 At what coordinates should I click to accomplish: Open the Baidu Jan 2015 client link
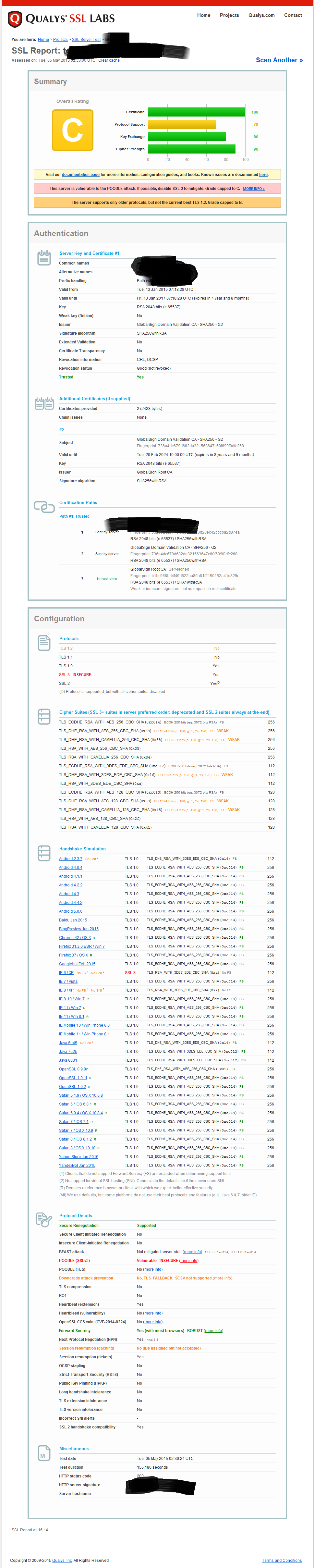(x=73, y=920)
